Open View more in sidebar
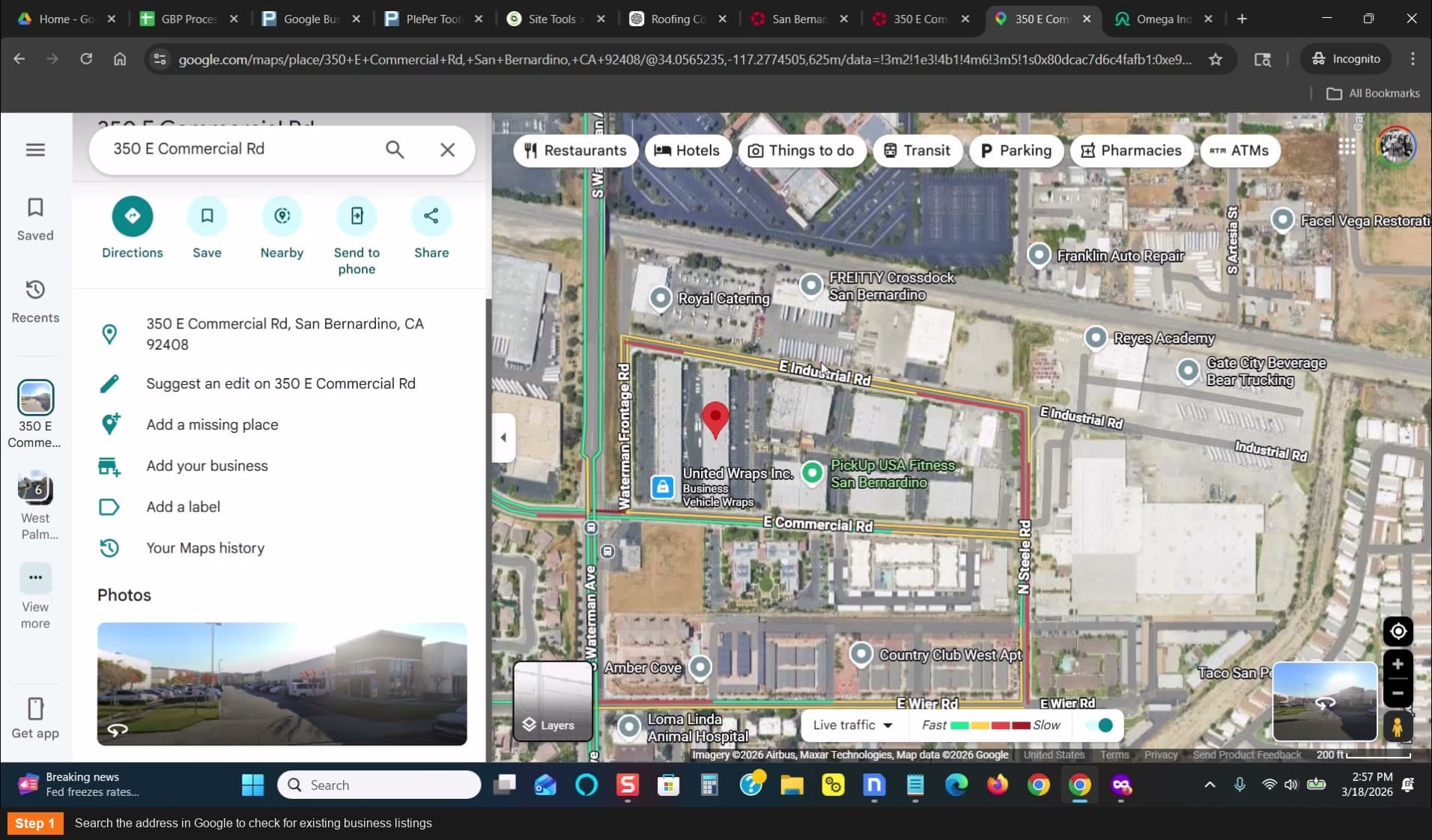Image resolution: width=1432 pixels, height=840 pixels. coord(35,597)
